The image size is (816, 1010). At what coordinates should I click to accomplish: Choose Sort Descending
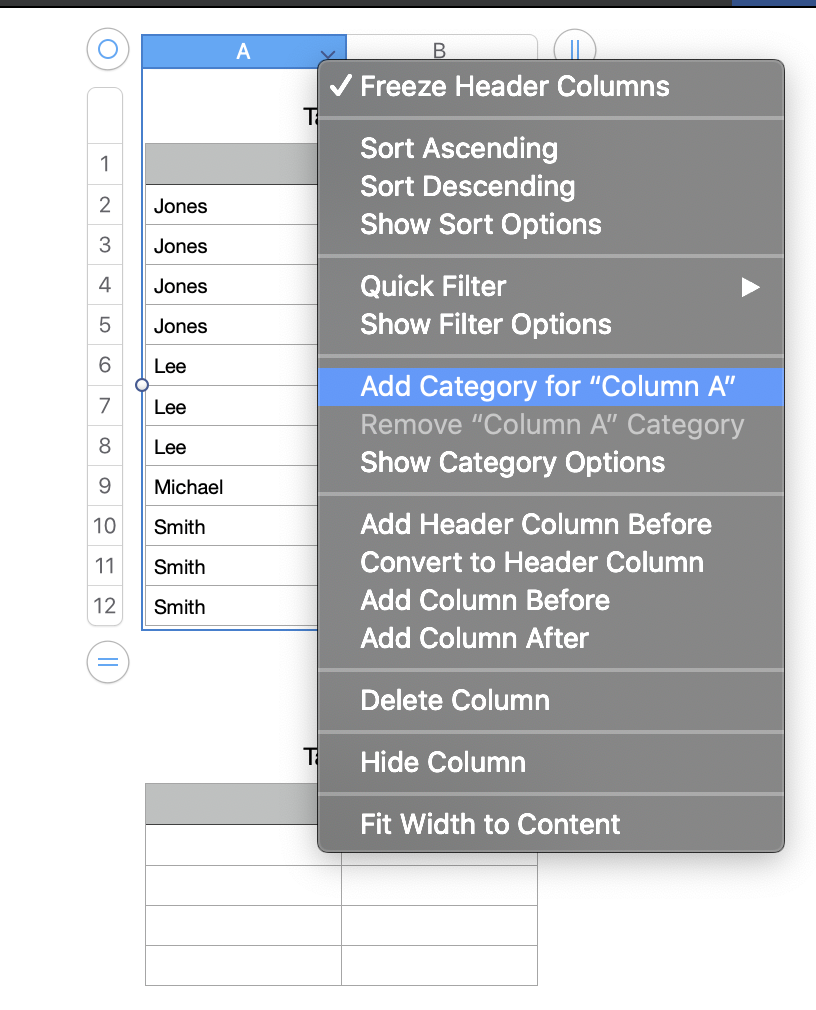(467, 187)
